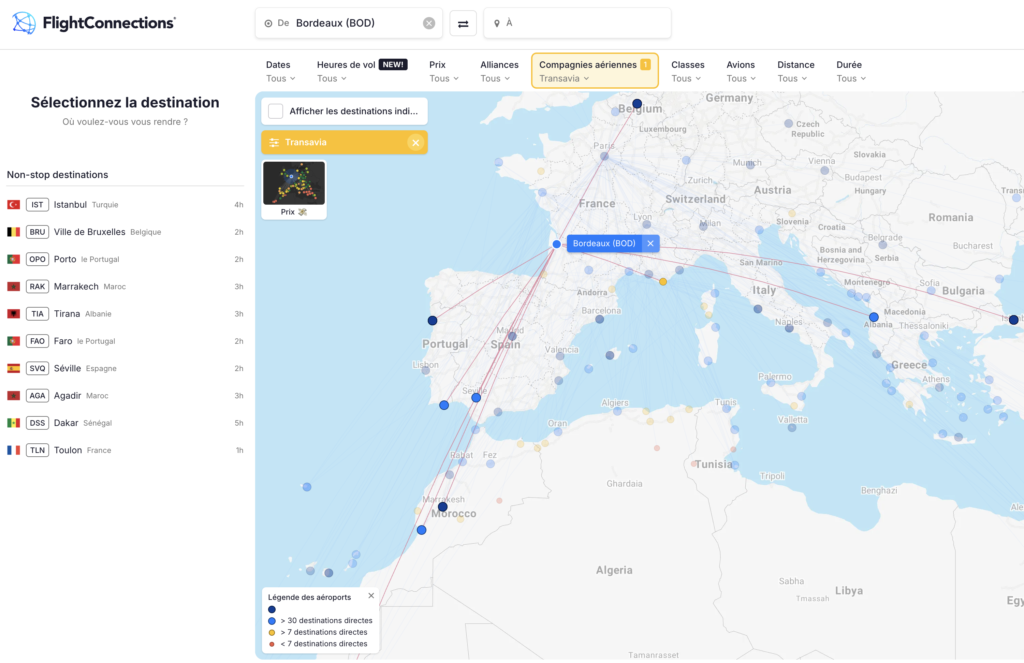
Task: Select Faro FAO destination row
Action: click(x=125, y=341)
